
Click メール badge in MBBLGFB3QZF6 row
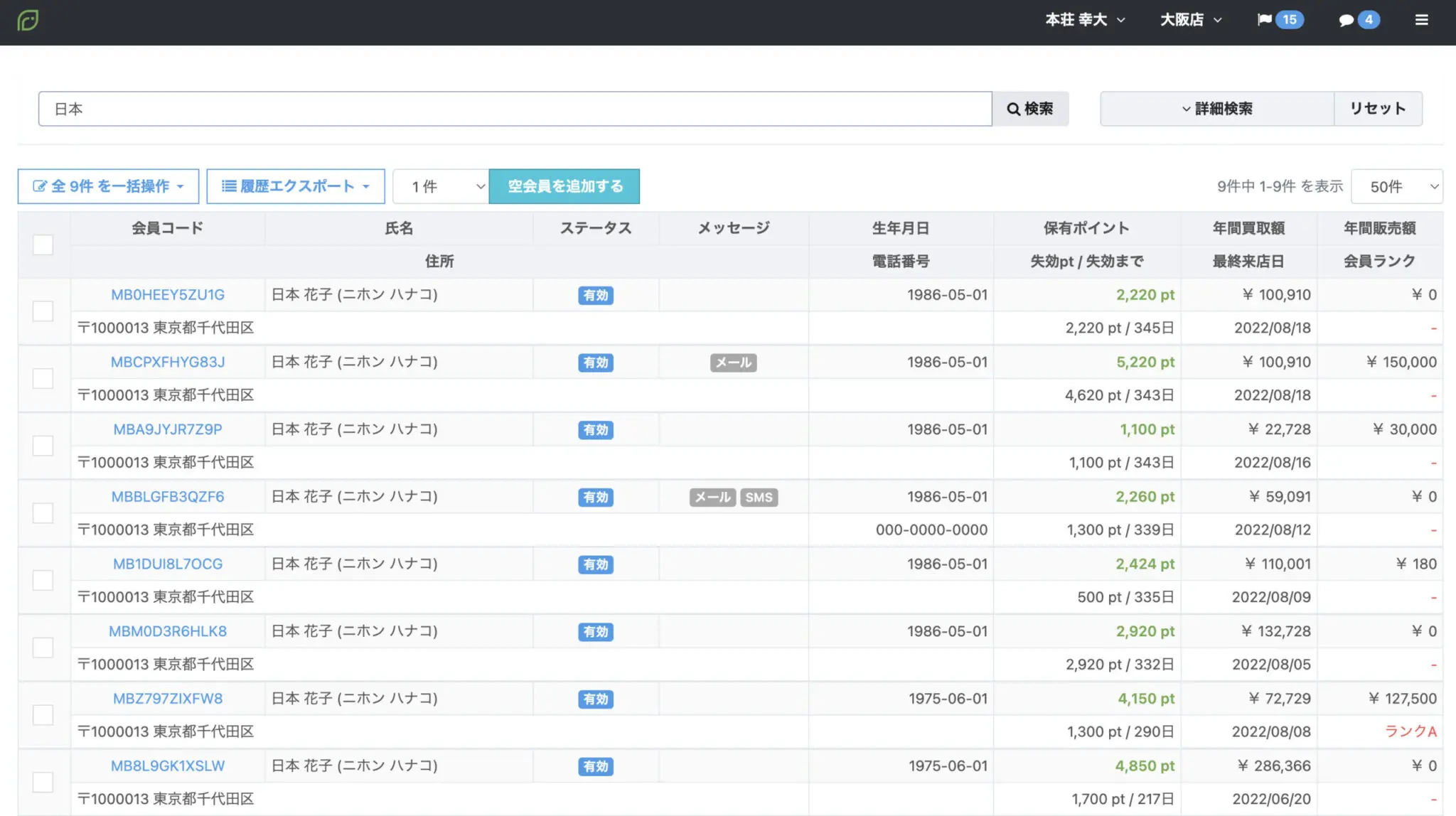pos(712,497)
